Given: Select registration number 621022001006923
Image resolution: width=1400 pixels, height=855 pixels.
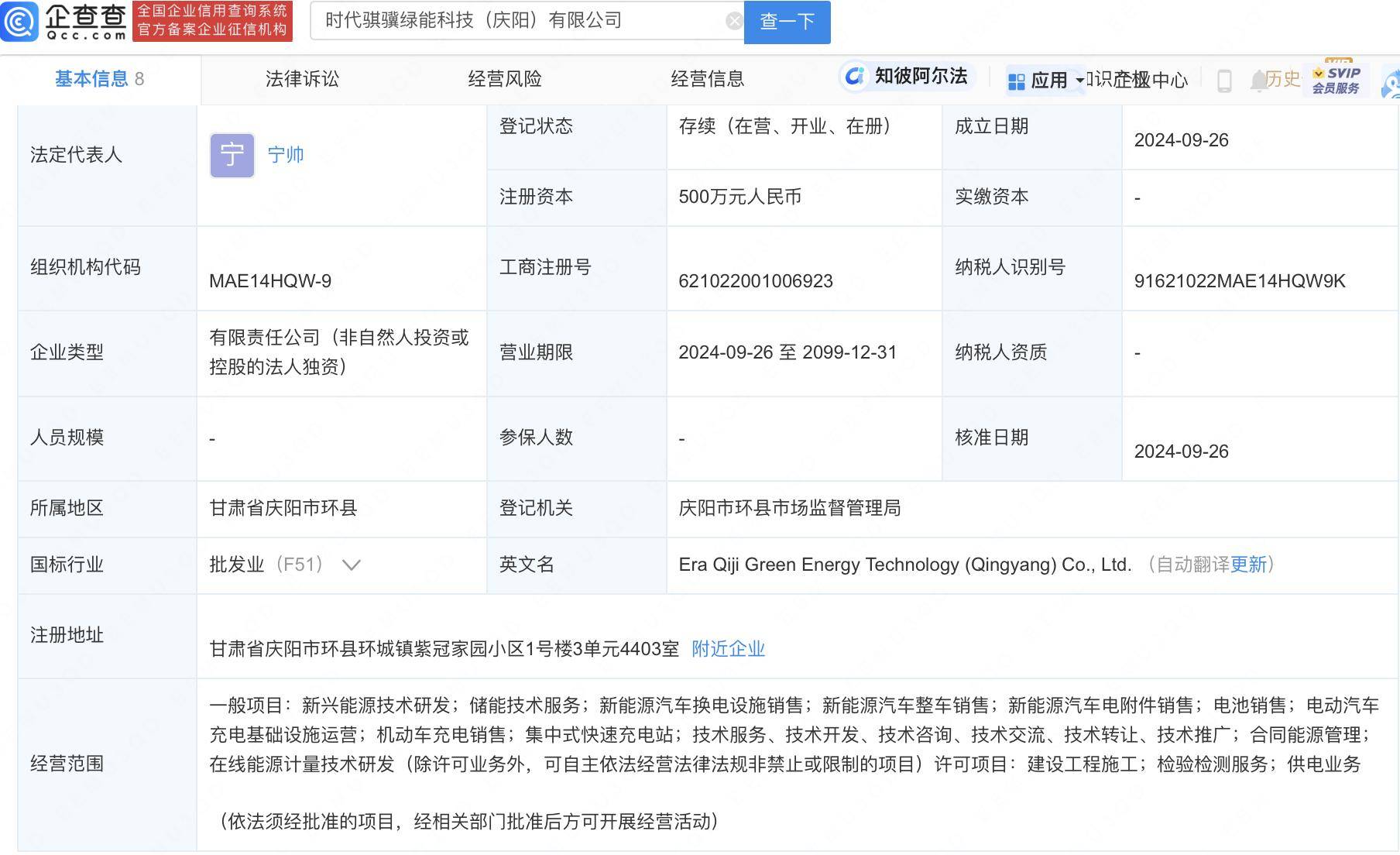Looking at the screenshot, I should [756, 281].
